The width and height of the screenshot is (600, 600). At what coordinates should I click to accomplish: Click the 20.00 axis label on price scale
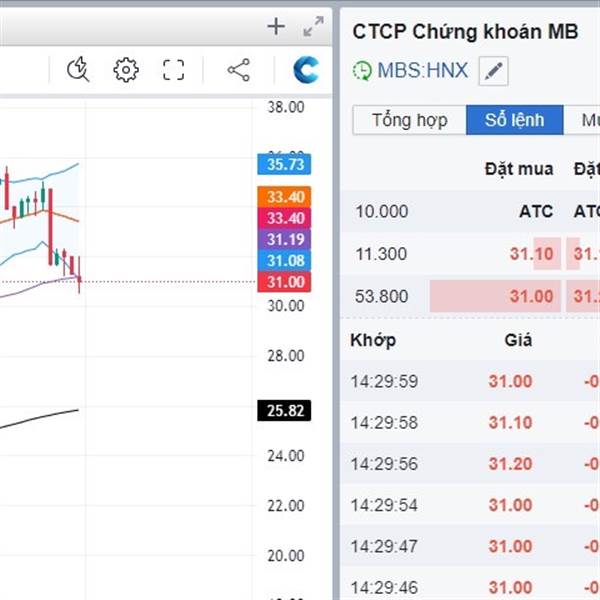tap(286, 556)
